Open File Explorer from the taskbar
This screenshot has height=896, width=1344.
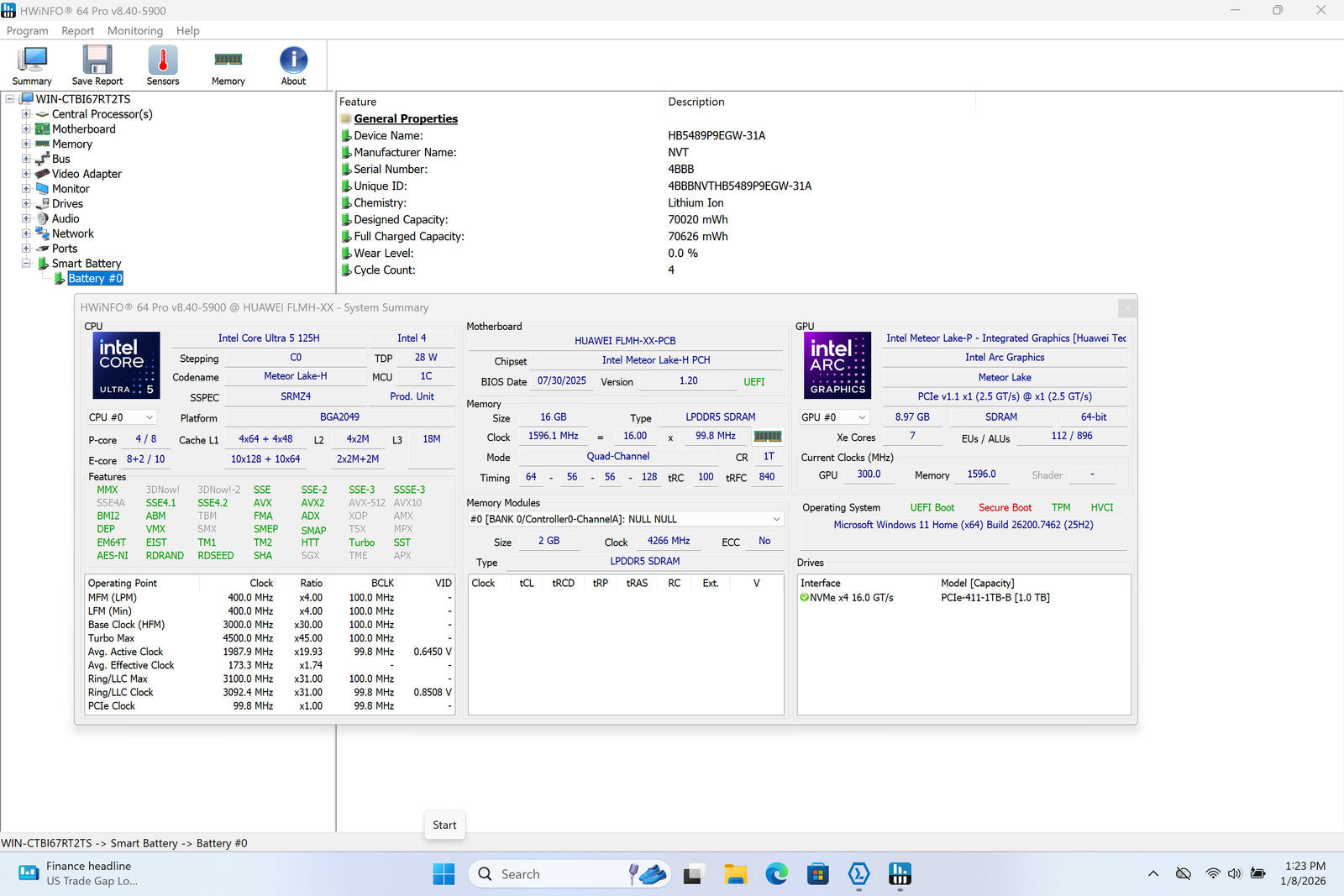click(735, 874)
